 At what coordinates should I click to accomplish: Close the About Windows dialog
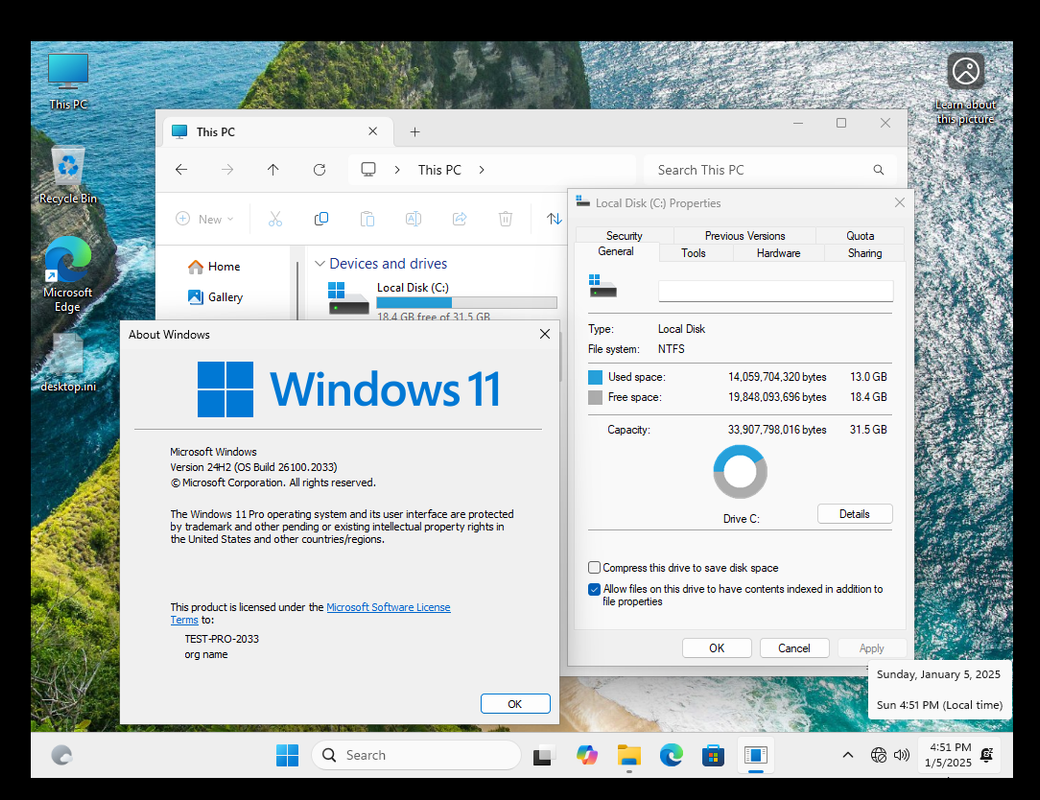[545, 334]
